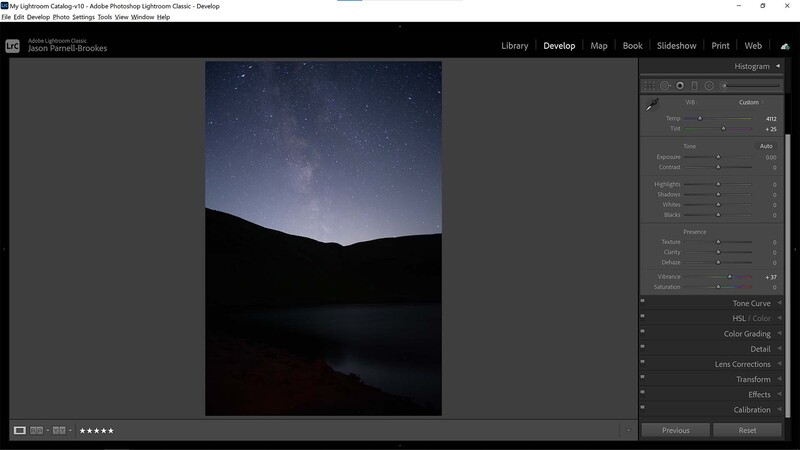Open the WB Custom preset dropdown

[x=751, y=103]
